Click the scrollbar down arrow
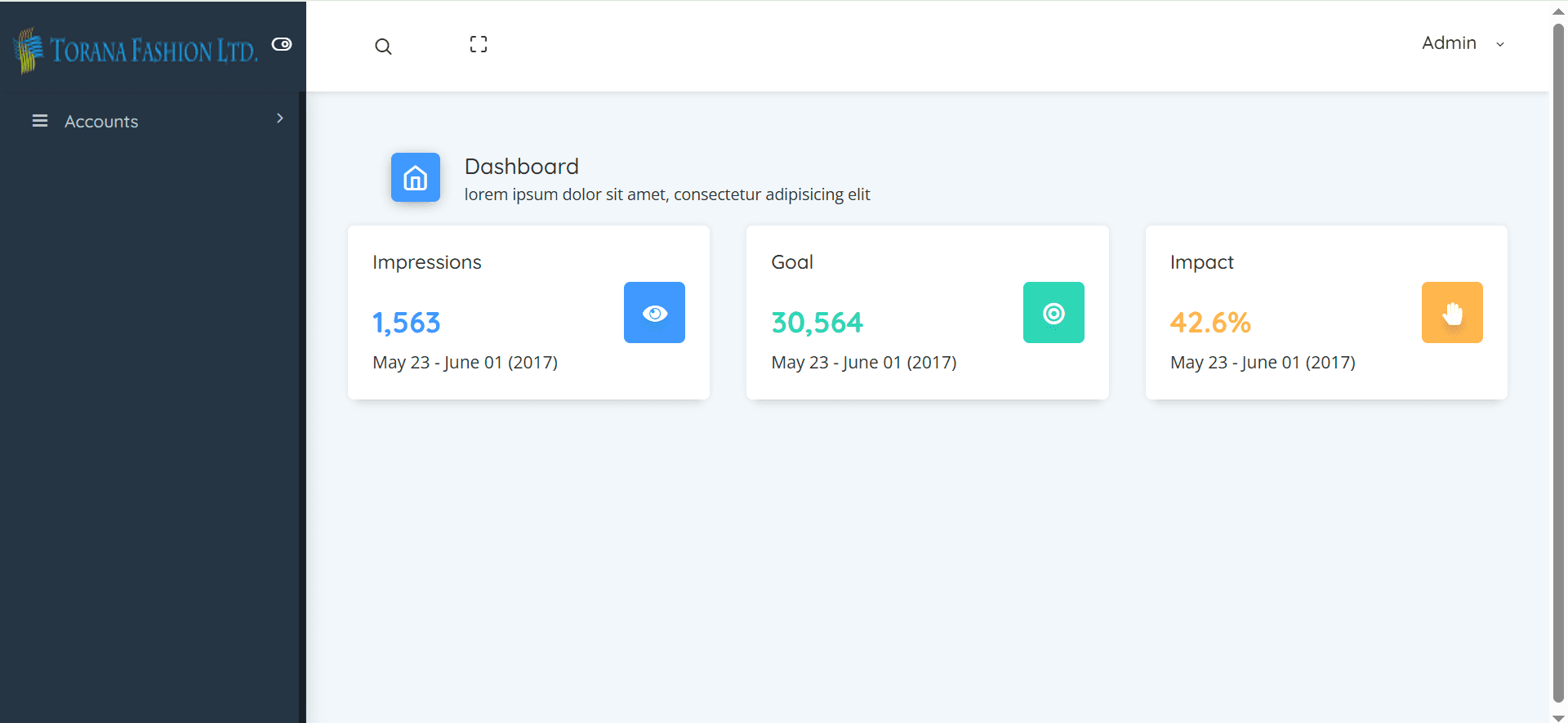The width and height of the screenshot is (1568, 723). click(x=1558, y=717)
